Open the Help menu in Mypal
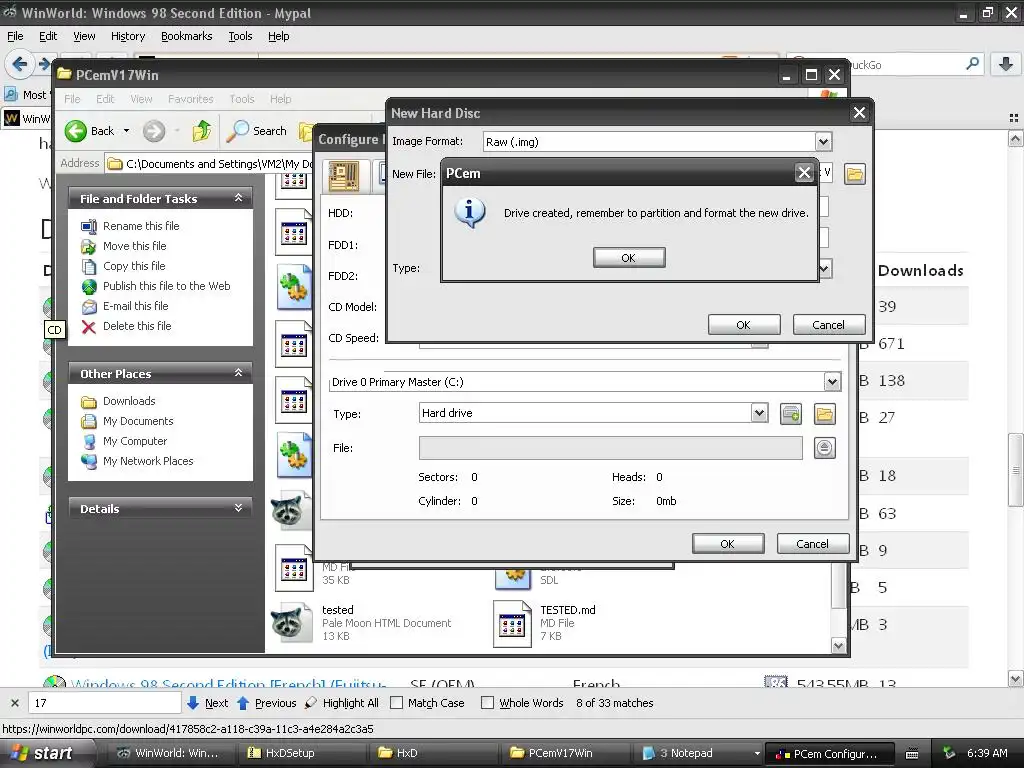This screenshot has height=768, width=1024. point(278,36)
